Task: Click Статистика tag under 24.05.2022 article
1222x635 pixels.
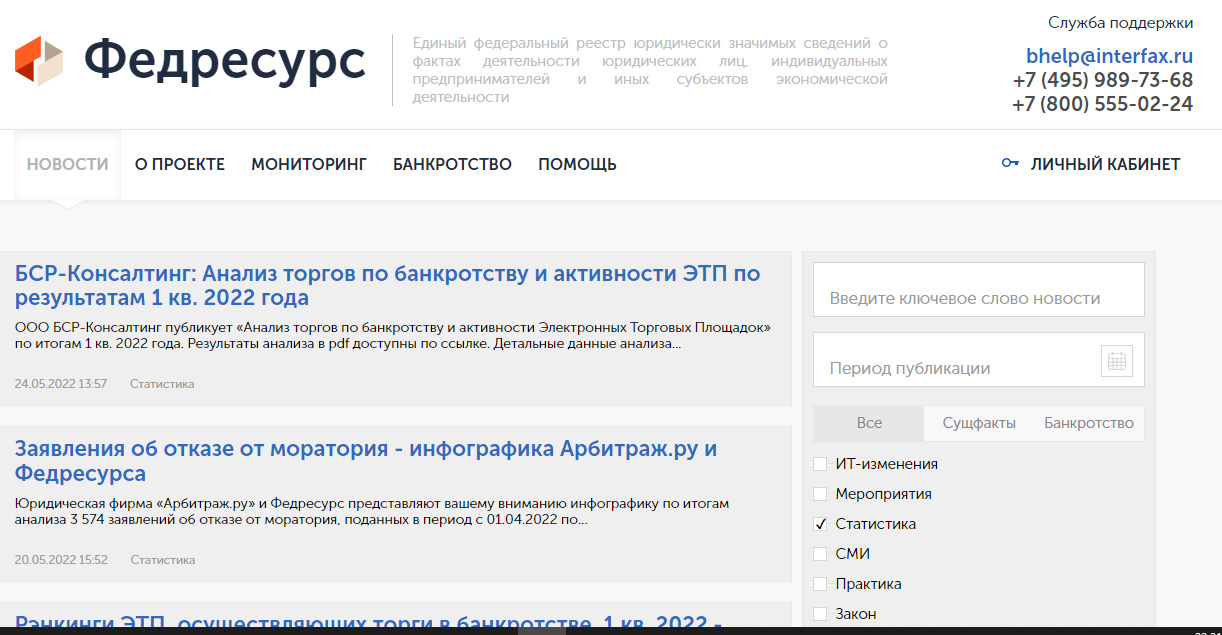Action: pos(162,384)
